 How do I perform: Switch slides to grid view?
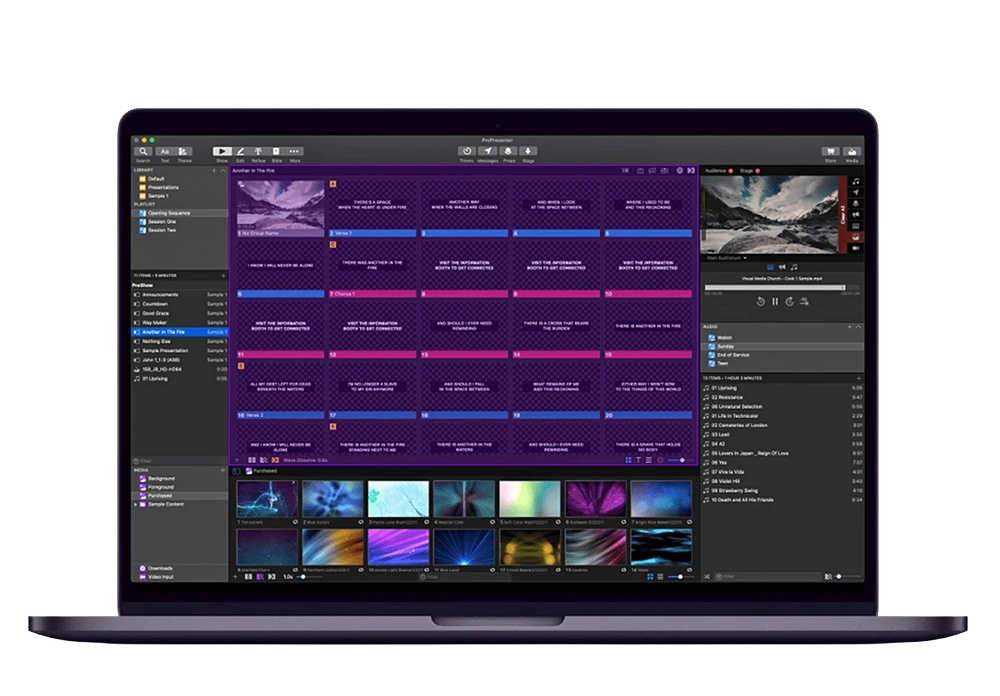coord(628,460)
